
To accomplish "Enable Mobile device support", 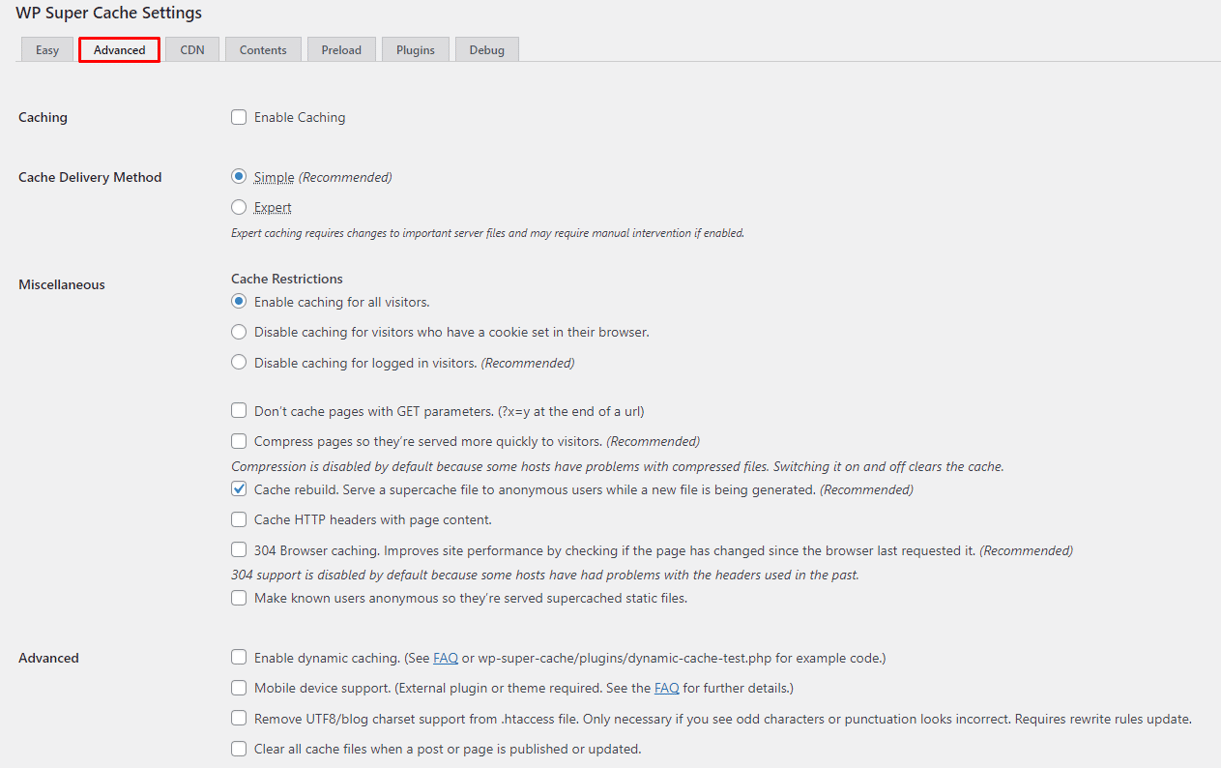I will [238, 687].
